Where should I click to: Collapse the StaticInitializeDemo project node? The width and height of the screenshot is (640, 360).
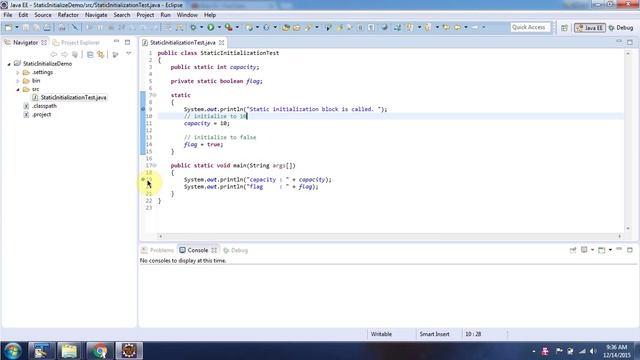[9, 64]
